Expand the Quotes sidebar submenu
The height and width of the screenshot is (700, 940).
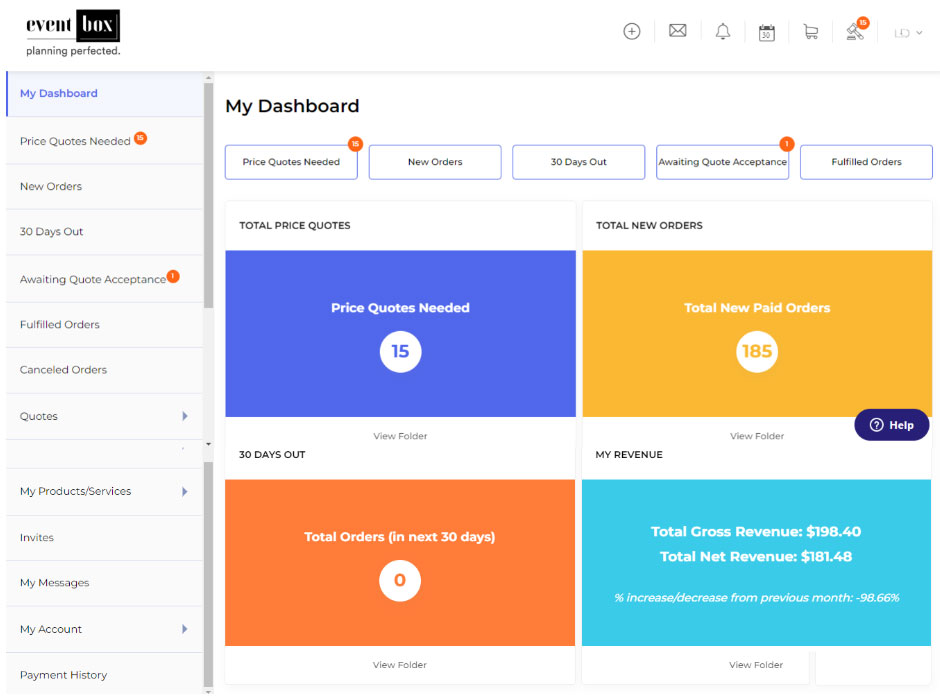[185, 416]
